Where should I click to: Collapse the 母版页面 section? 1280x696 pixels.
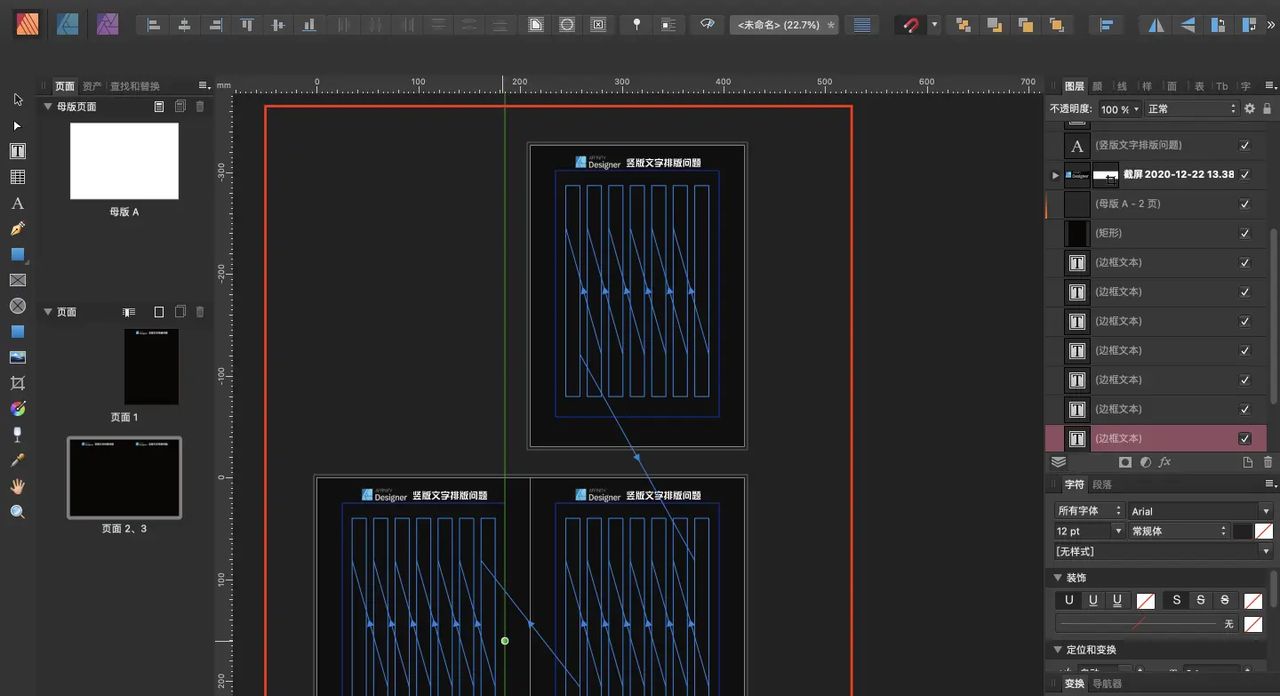click(47, 106)
